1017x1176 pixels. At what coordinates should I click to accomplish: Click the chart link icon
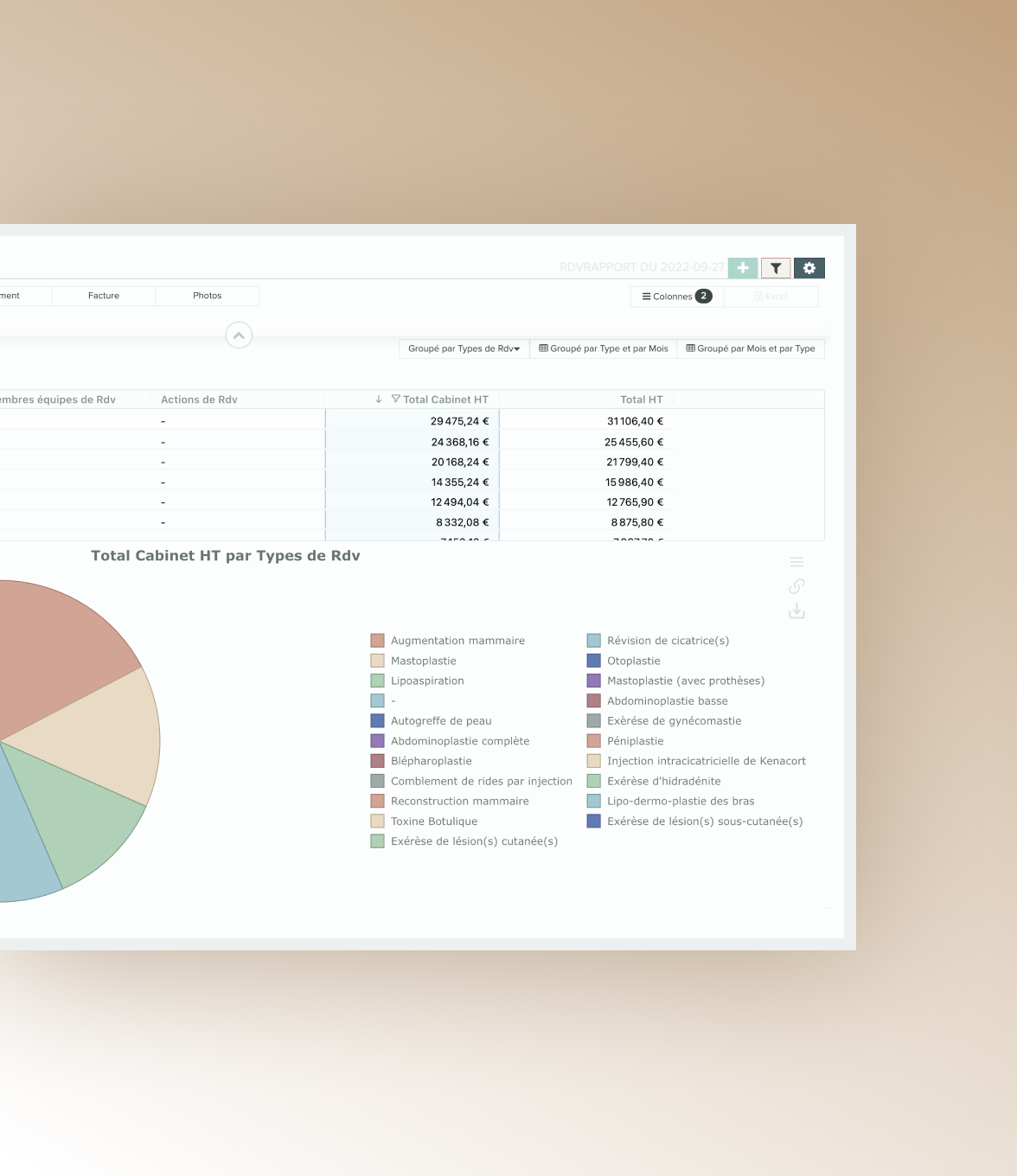[x=797, y=586]
